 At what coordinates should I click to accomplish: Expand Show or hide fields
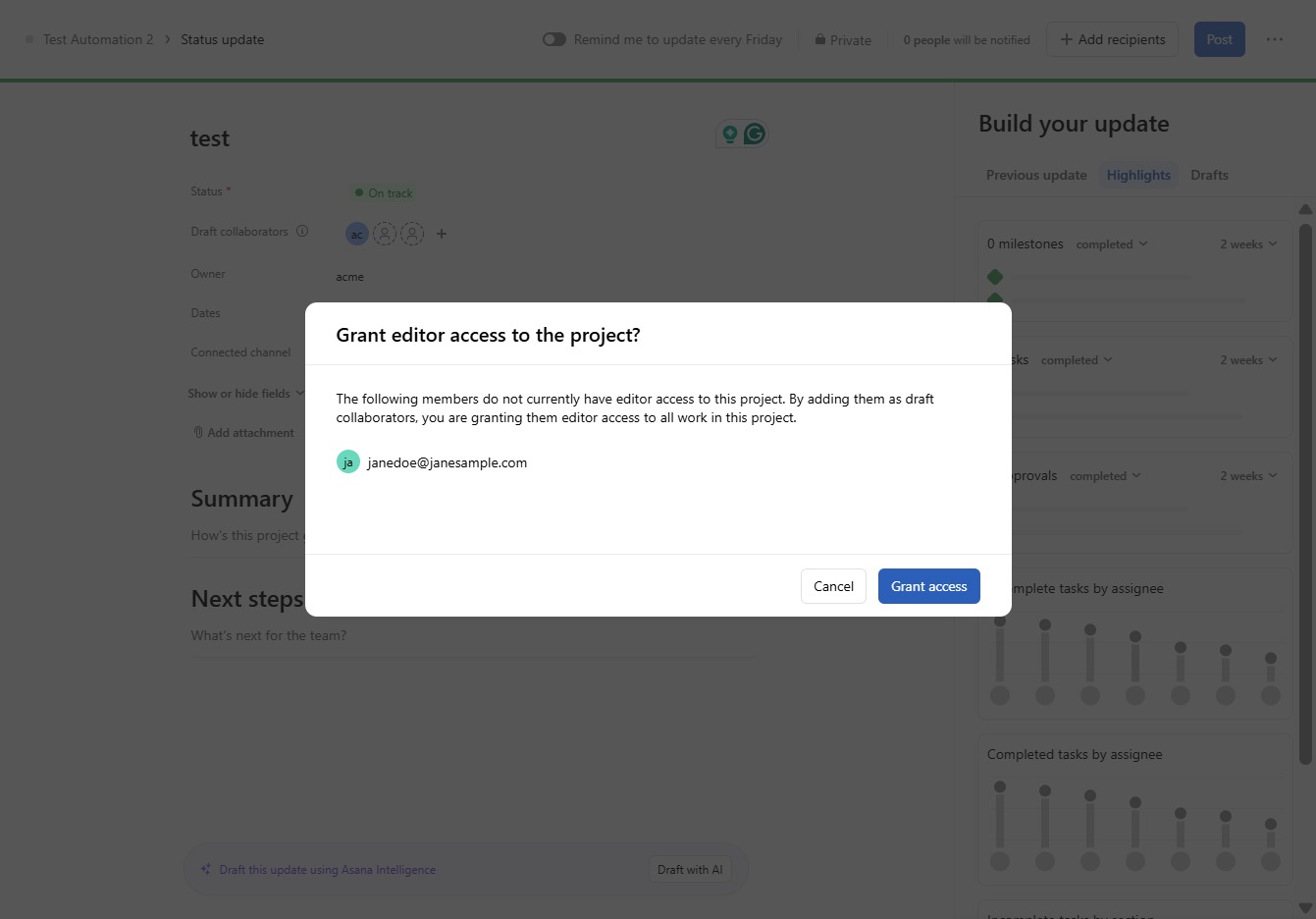(x=245, y=394)
